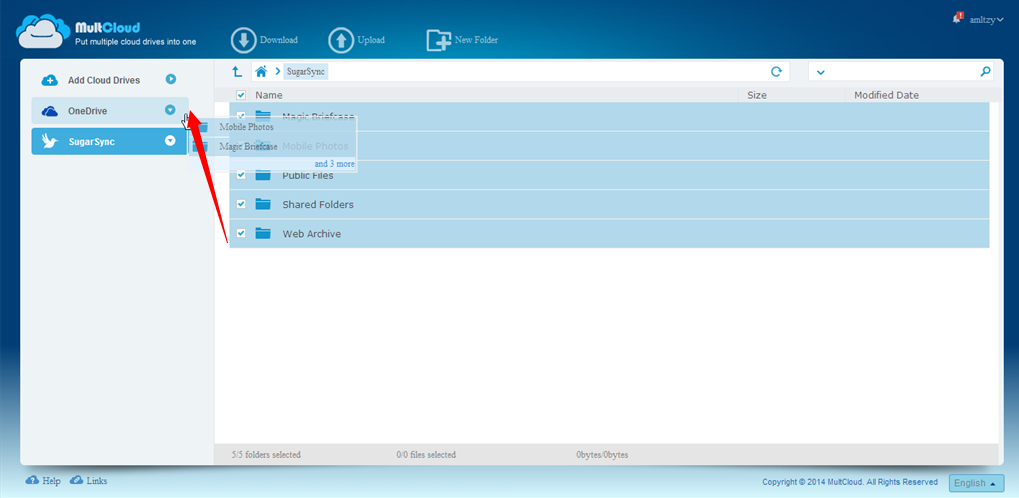Expand the OneDrive drive dropdown arrow
This screenshot has height=498, width=1019.
click(170, 111)
